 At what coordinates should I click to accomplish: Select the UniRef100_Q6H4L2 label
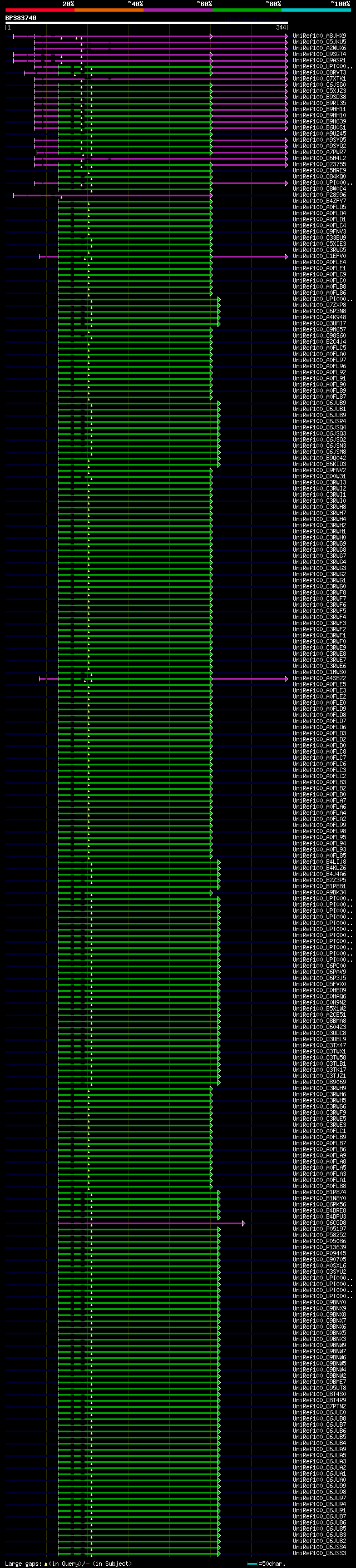tap(319, 159)
